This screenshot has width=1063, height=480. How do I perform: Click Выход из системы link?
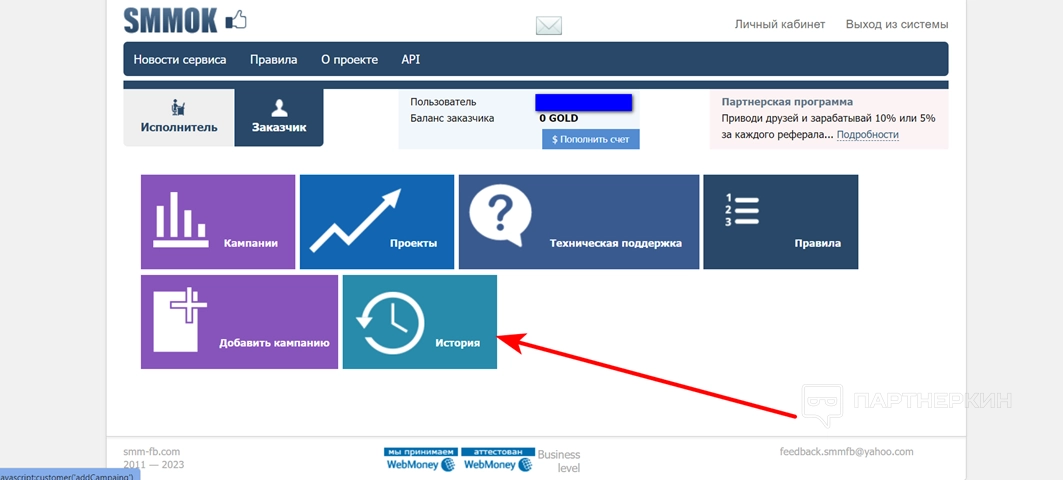tap(897, 24)
